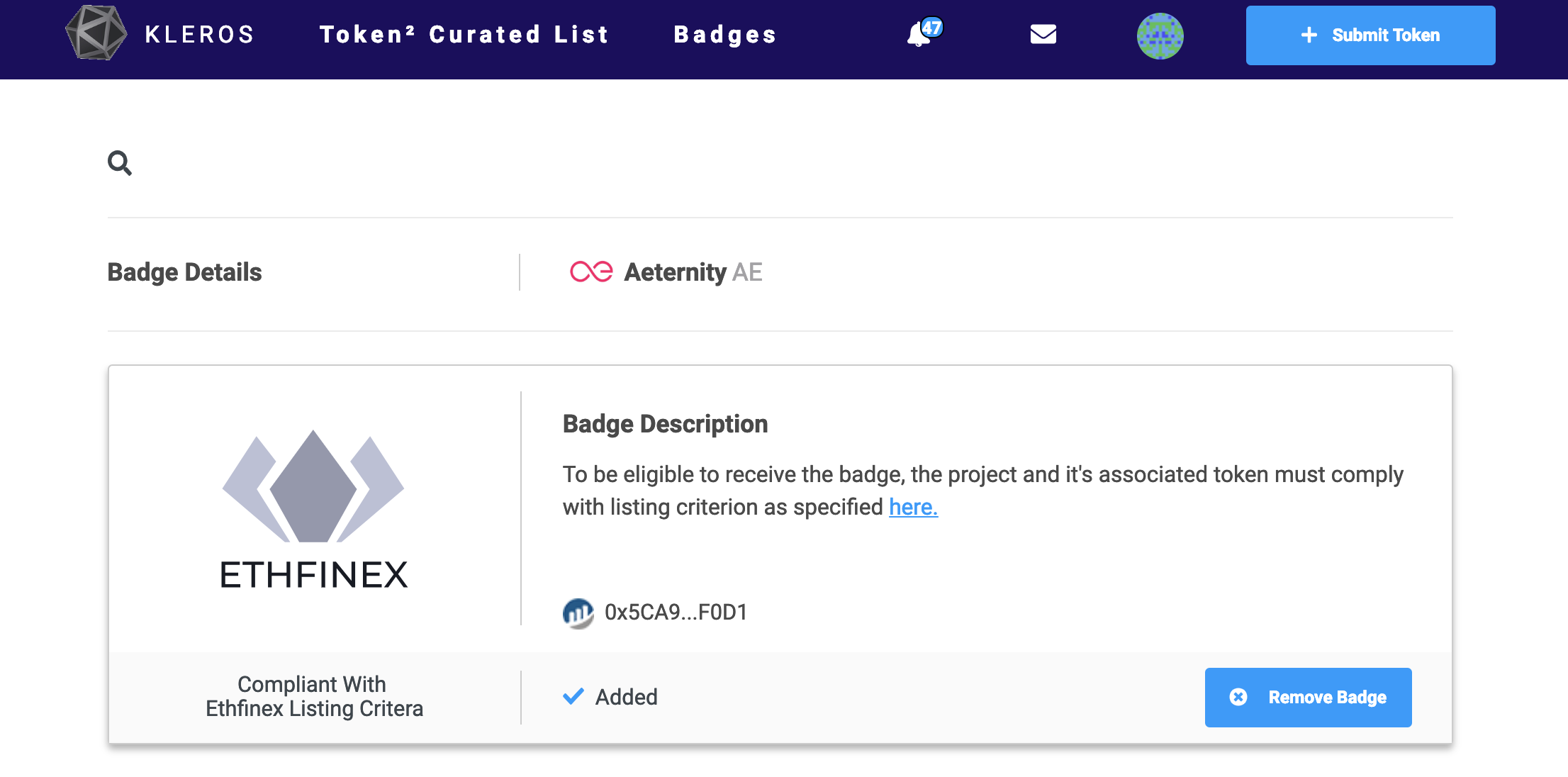The width and height of the screenshot is (1568, 777).
Task: Click the Ethfinex badge logo image
Action: (313, 509)
